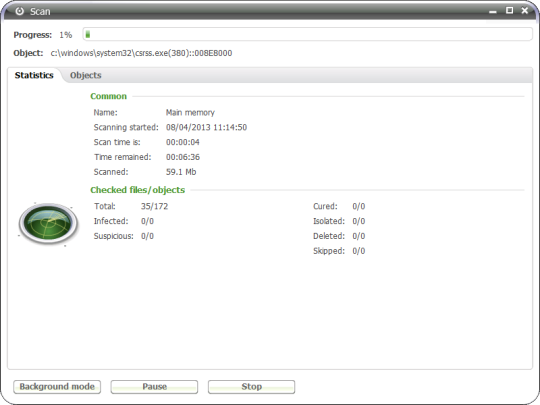Click the Checked files/objects heading

point(137,190)
